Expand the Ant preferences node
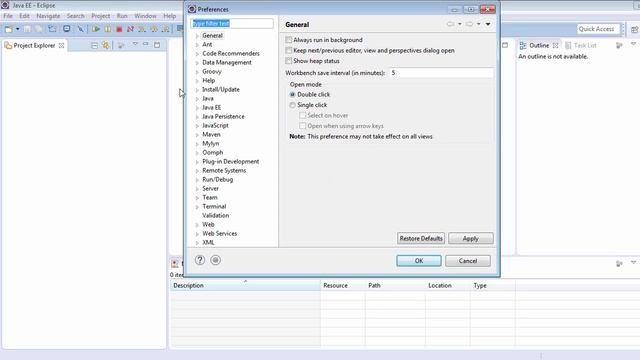The height and width of the screenshot is (360, 640). pyautogui.click(x=197, y=45)
